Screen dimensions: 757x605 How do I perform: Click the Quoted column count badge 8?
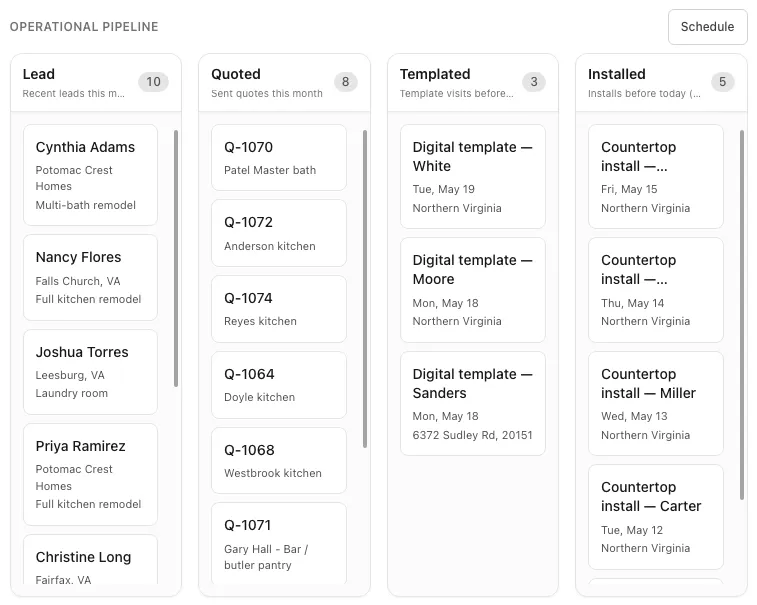tap(346, 82)
